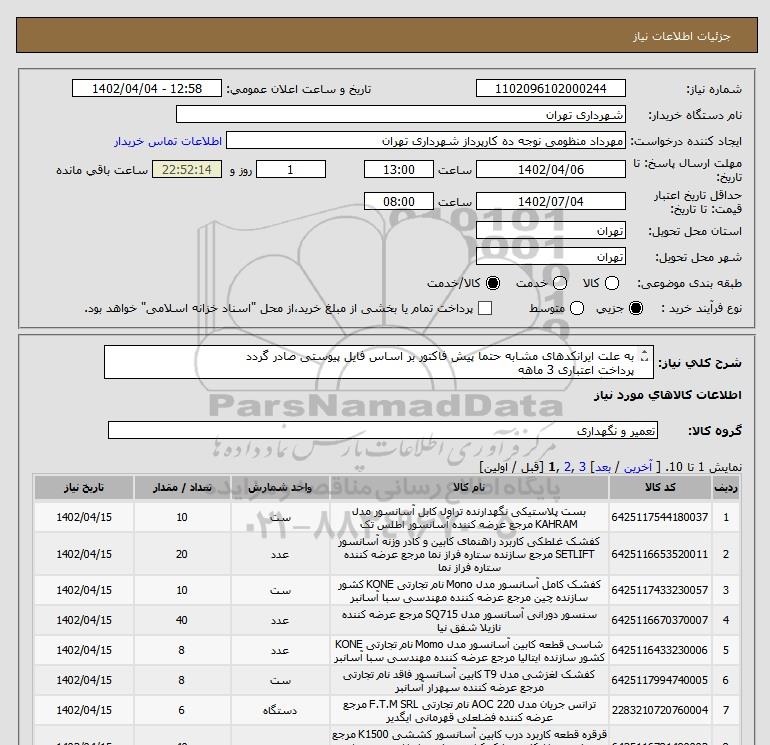
Task: Click the نام کالا column header
Action: [469, 488]
